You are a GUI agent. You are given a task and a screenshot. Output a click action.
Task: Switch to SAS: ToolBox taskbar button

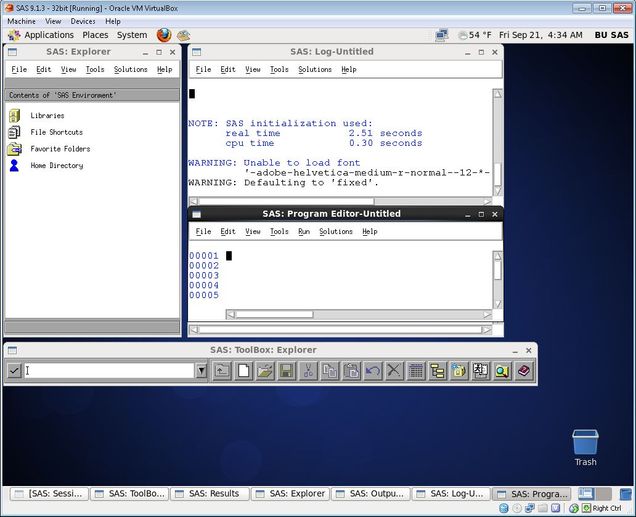129,494
